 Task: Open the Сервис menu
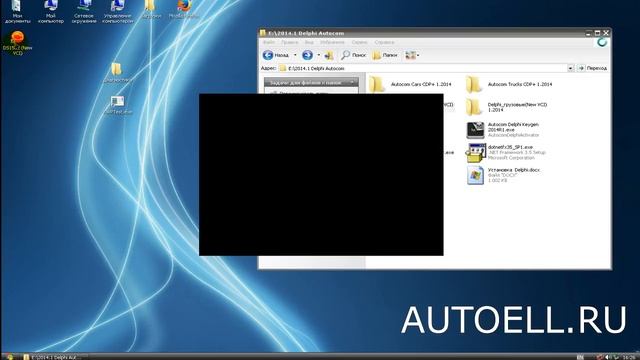point(359,42)
